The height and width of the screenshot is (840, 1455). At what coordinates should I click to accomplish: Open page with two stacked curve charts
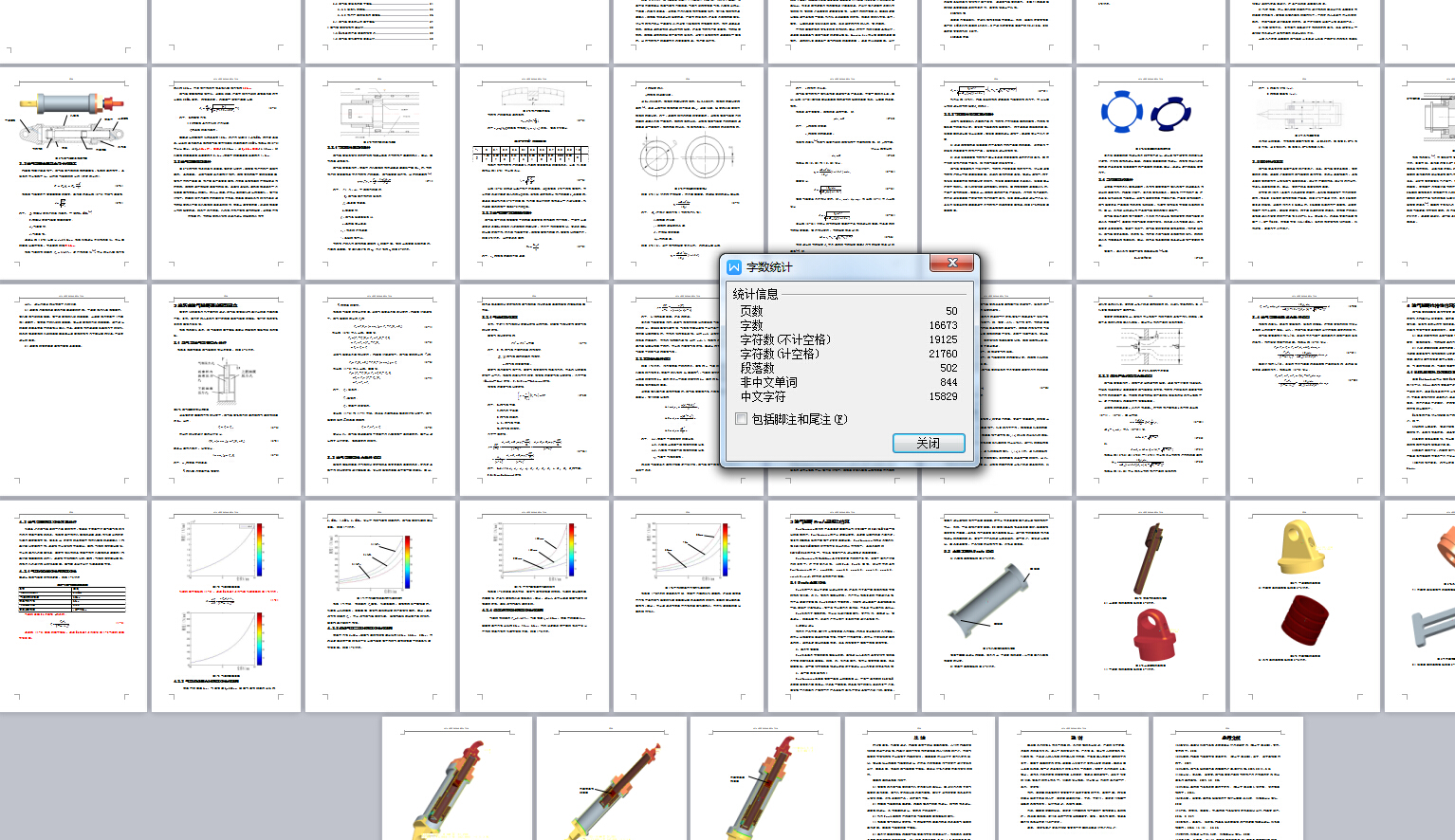226,607
